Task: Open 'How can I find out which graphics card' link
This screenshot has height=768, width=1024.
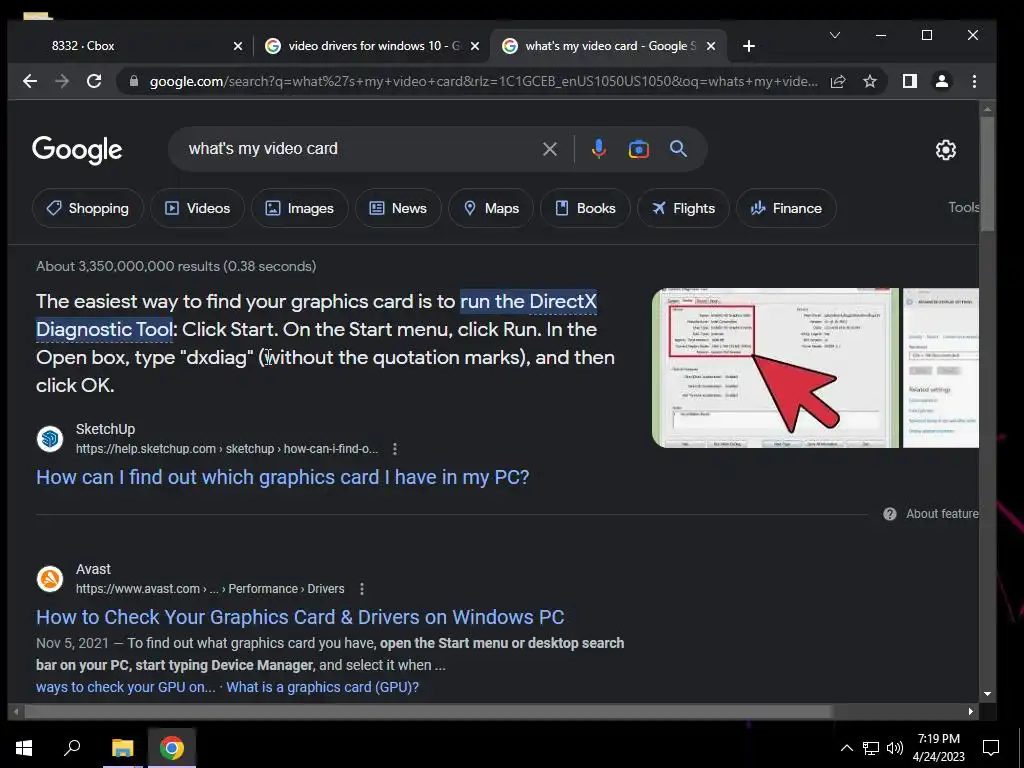Action: tap(282, 477)
